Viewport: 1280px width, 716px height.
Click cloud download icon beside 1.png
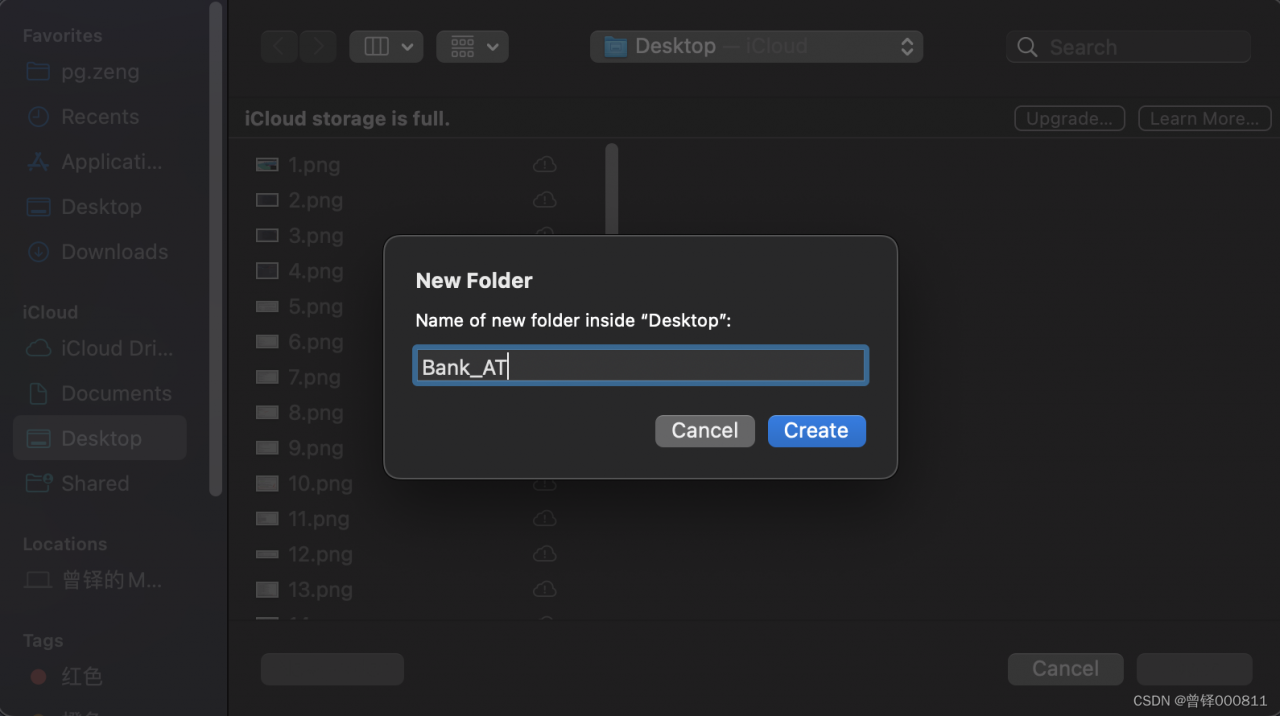[x=544, y=164]
